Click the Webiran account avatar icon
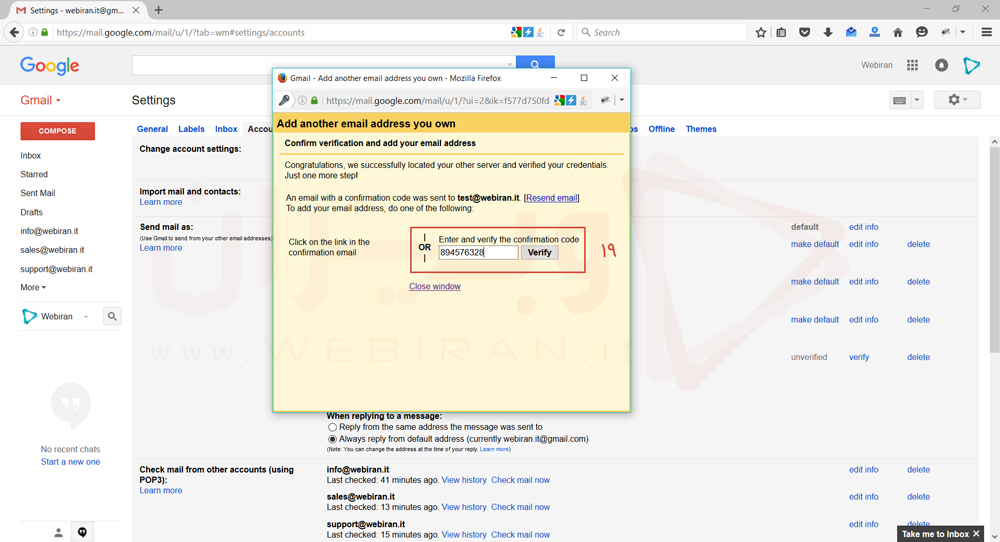The image size is (1000, 542). [x=971, y=65]
